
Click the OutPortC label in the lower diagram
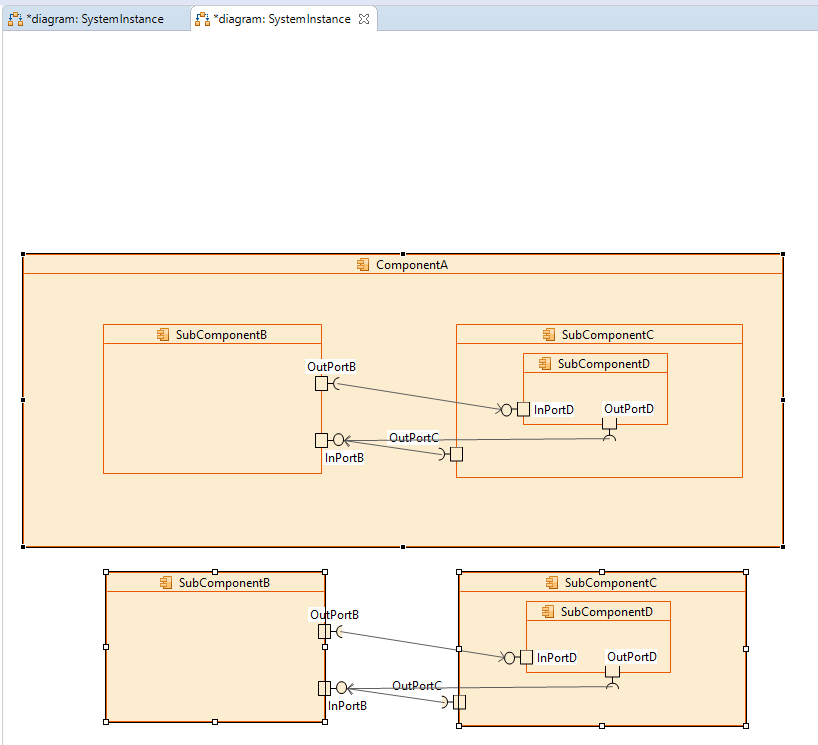417,686
